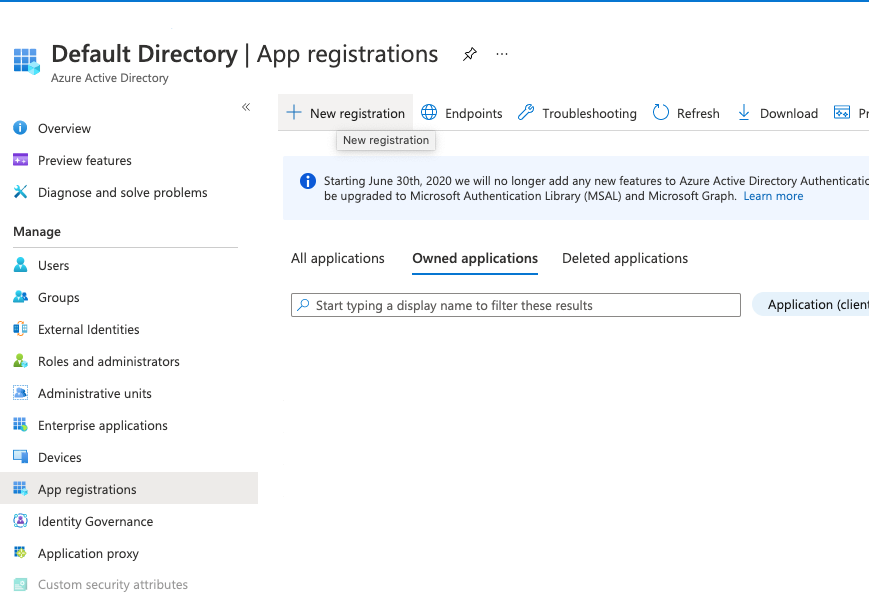Click the Overview info icon

[x=21, y=128]
